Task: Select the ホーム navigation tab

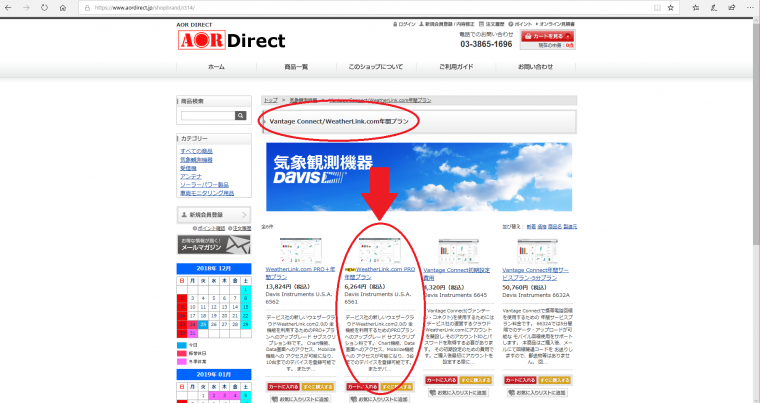Action: [216, 67]
